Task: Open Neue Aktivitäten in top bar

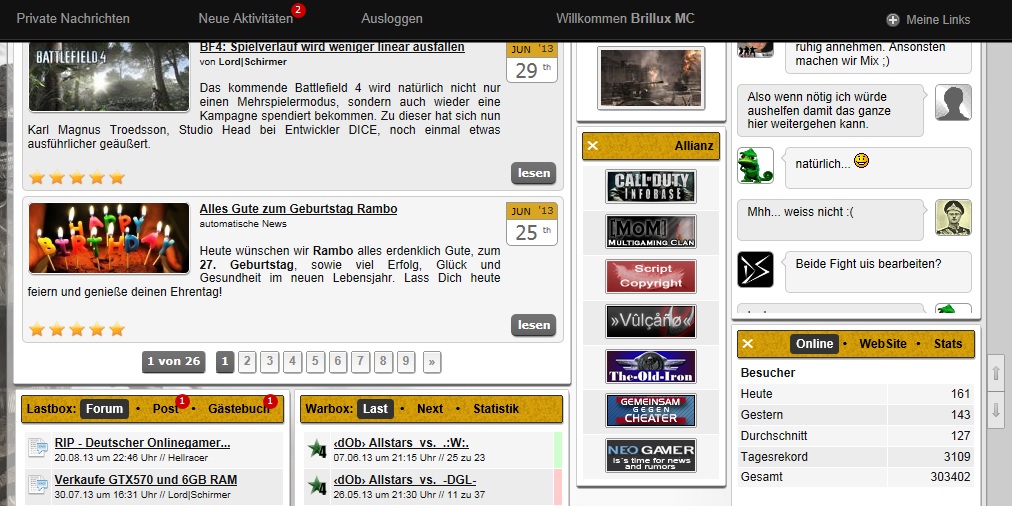Action: pos(246,19)
